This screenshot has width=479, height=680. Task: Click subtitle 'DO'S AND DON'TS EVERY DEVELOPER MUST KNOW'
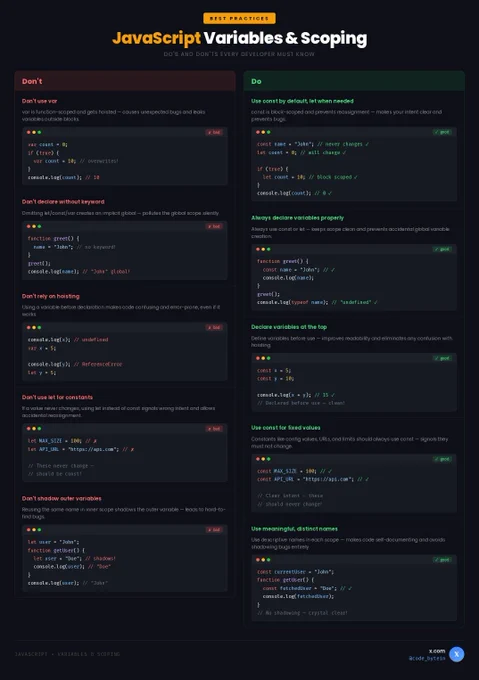239,54
